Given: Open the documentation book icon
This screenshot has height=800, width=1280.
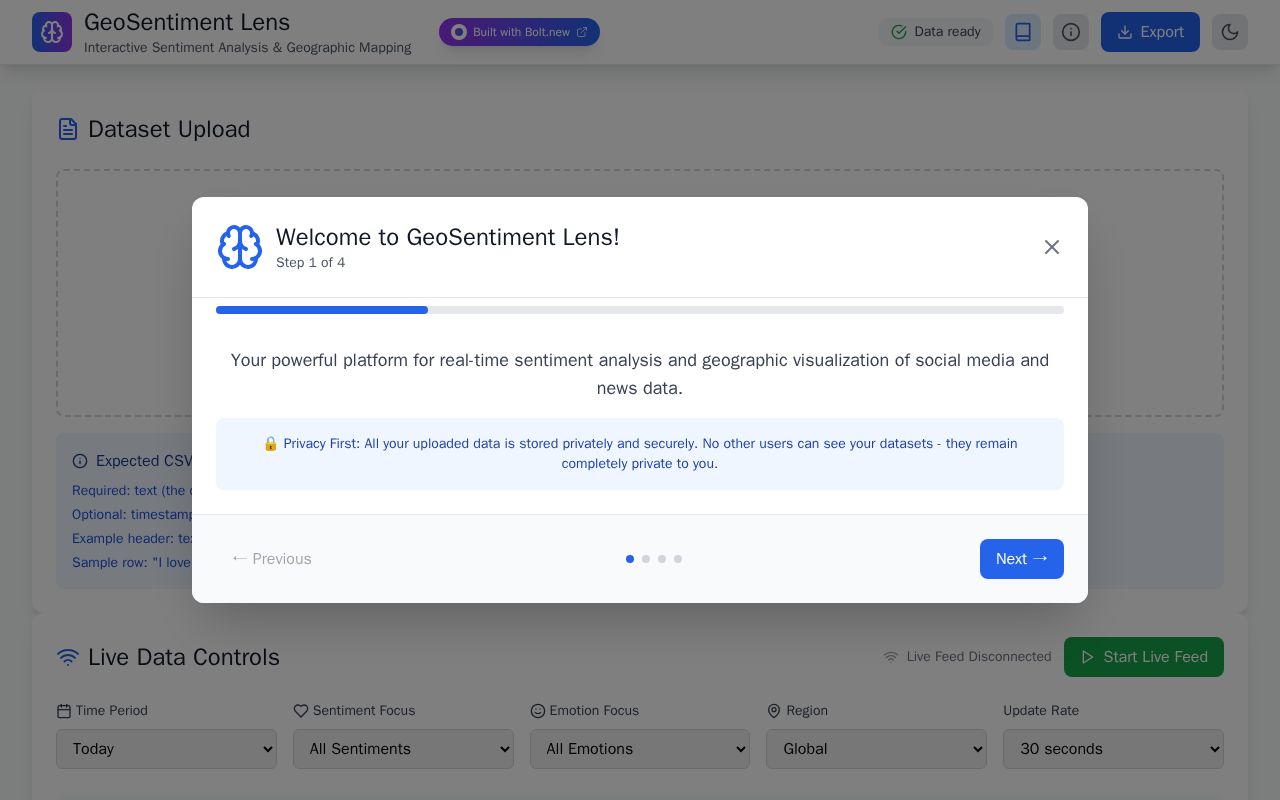Looking at the screenshot, I should pos(1023,32).
